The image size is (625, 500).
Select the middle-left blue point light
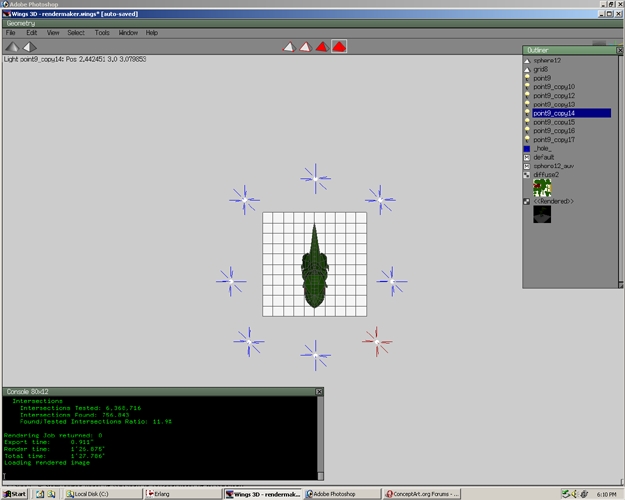click(x=231, y=281)
